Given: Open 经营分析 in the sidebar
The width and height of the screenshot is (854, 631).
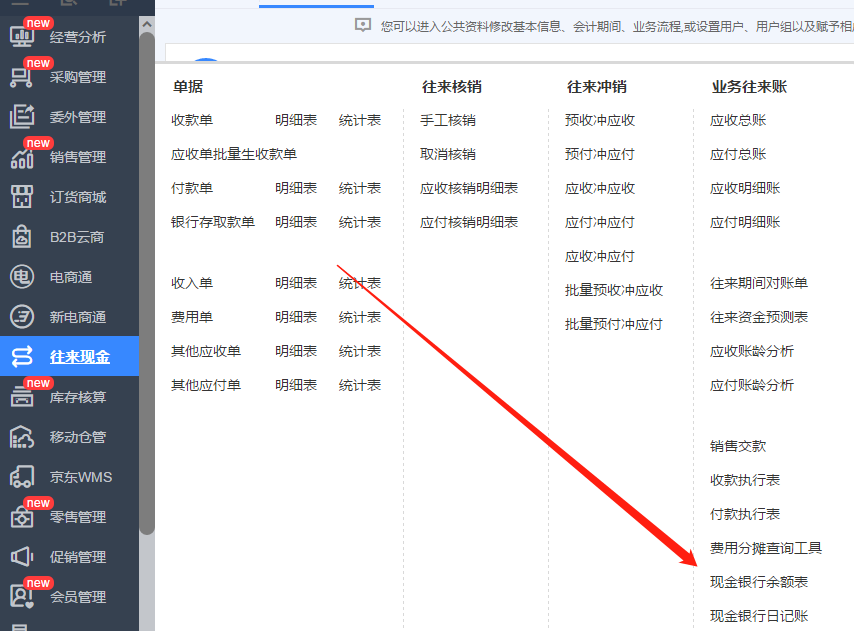Looking at the screenshot, I should [78, 37].
